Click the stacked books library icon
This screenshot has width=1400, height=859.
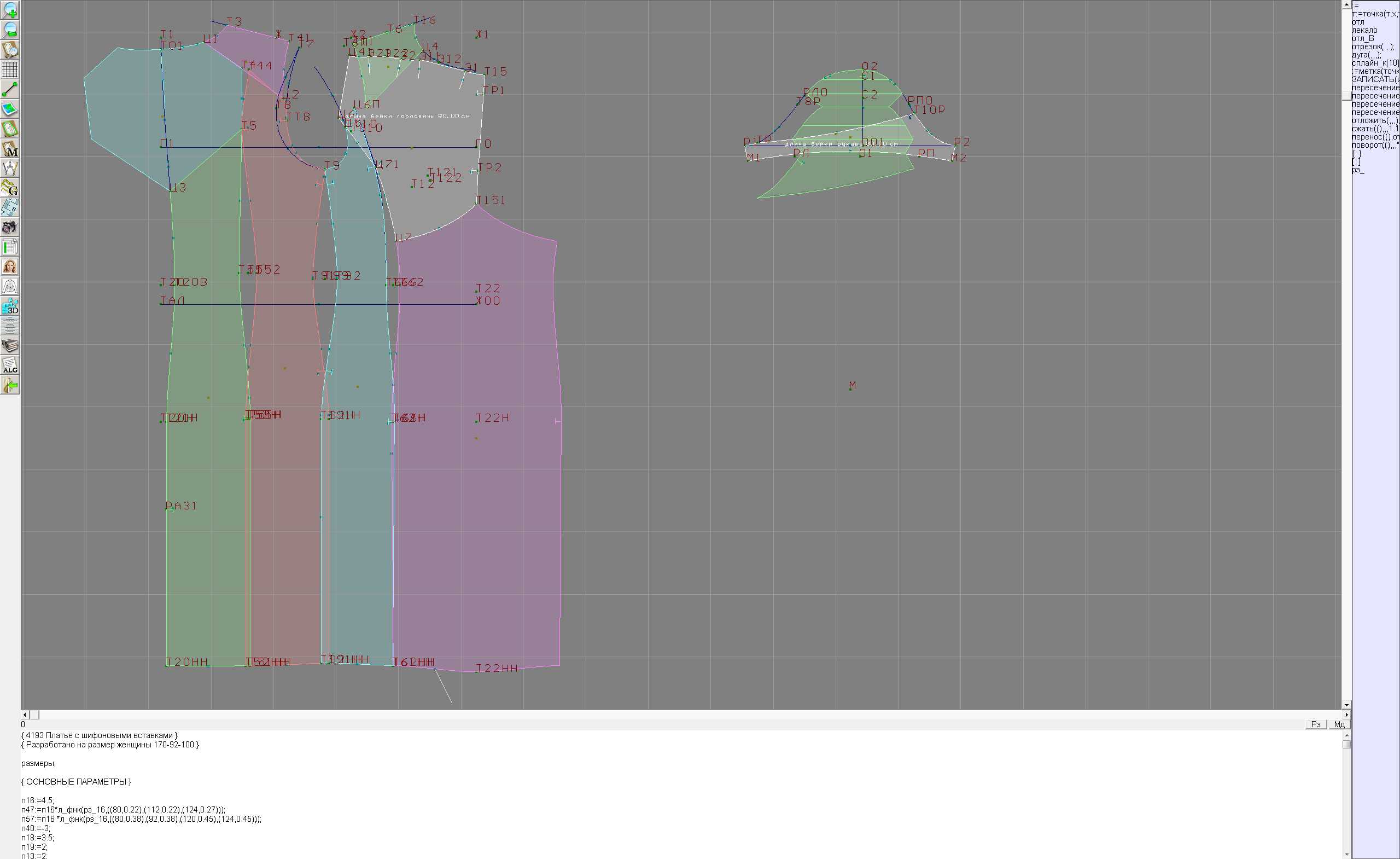[10, 346]
